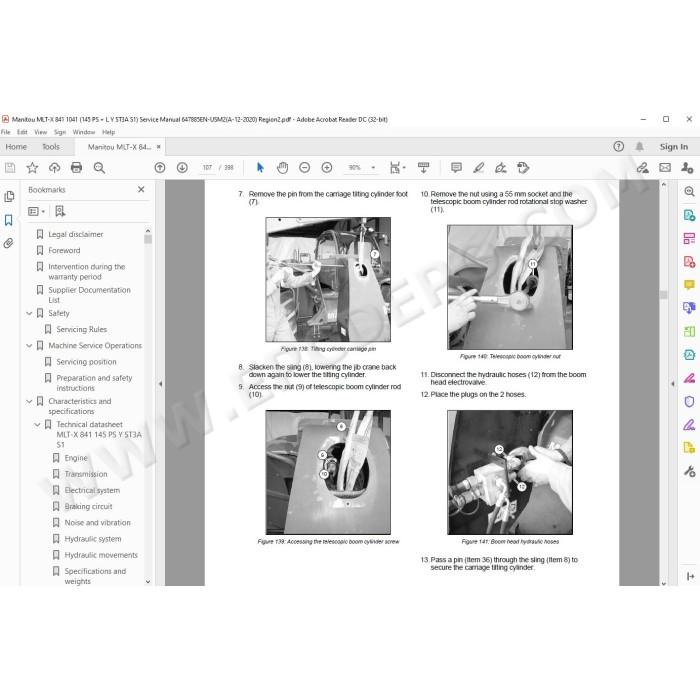Open More Tools wrench icon
The image size is (700, 700).
click(x=689, y=471)
